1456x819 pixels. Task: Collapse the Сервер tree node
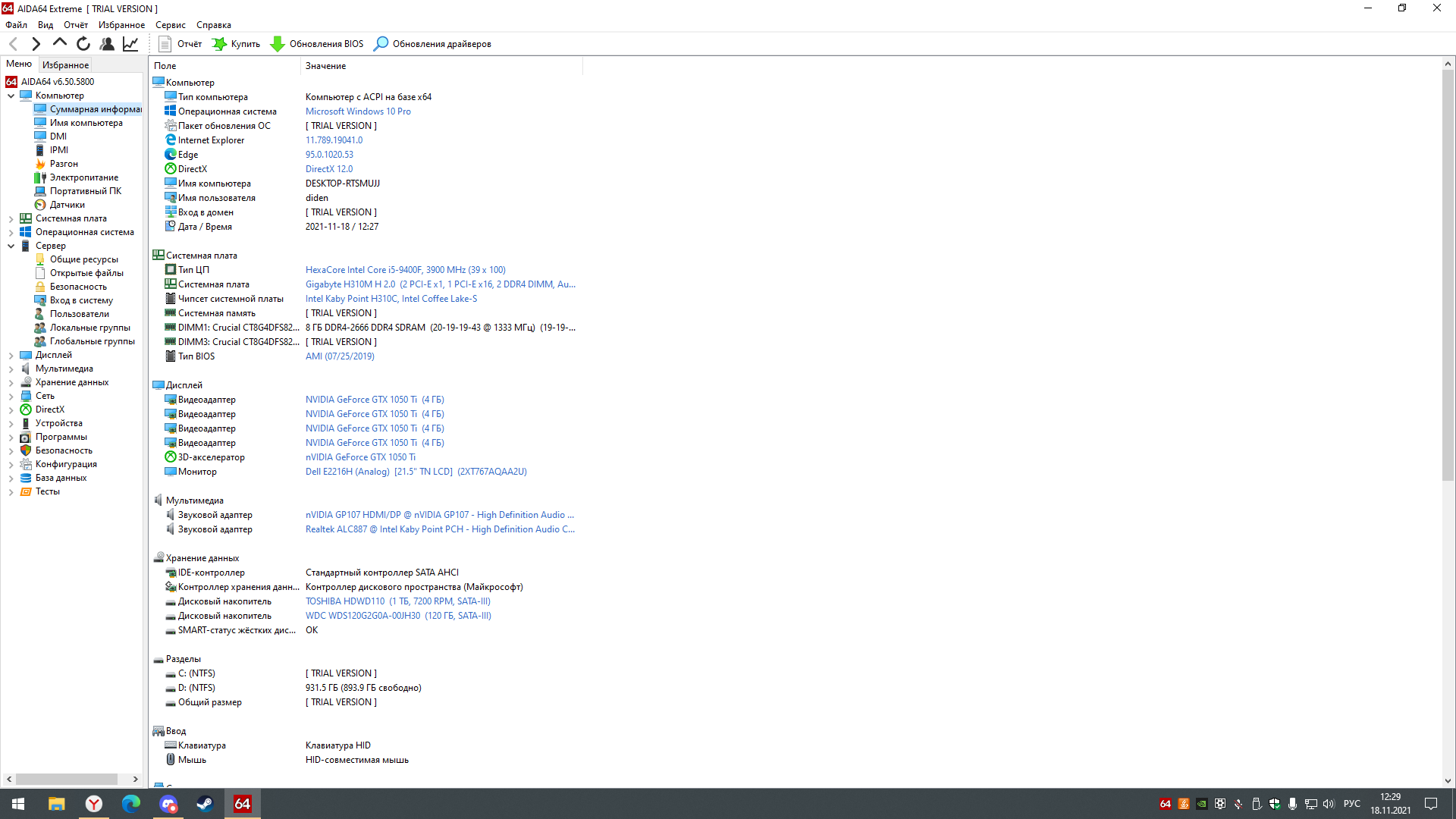point(11,246)
